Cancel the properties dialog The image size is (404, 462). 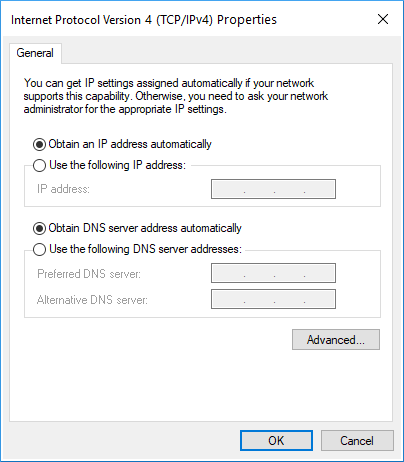click(x=357, y=441)
